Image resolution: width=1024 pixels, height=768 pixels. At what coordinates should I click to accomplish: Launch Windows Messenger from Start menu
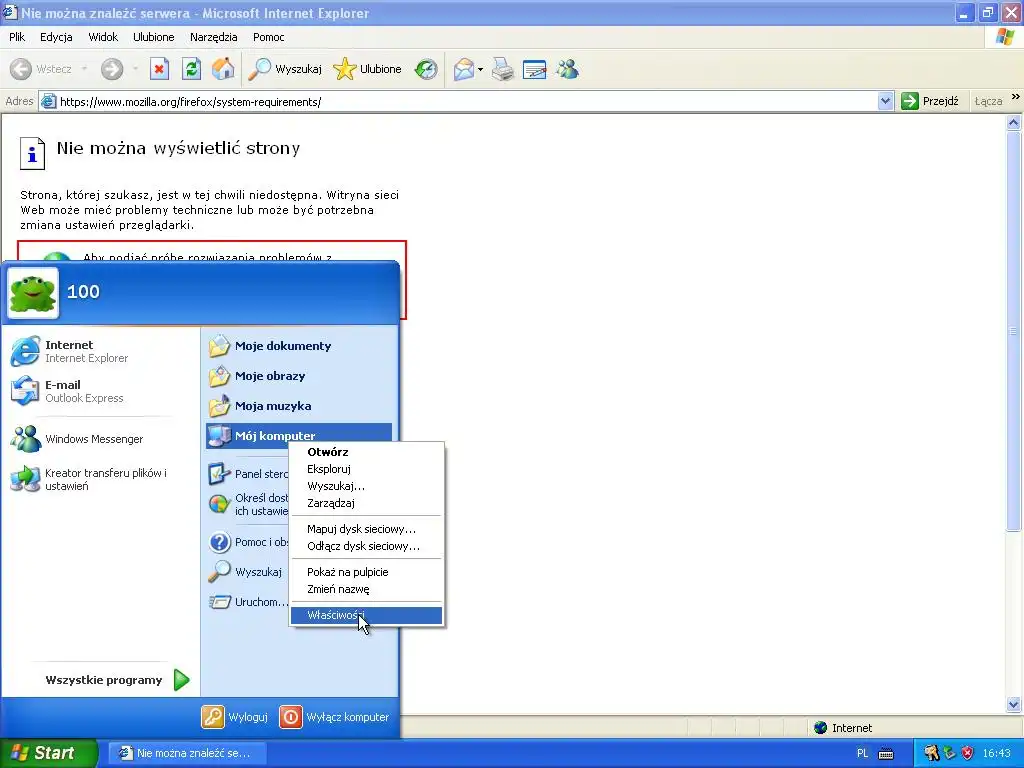point(100,439)
